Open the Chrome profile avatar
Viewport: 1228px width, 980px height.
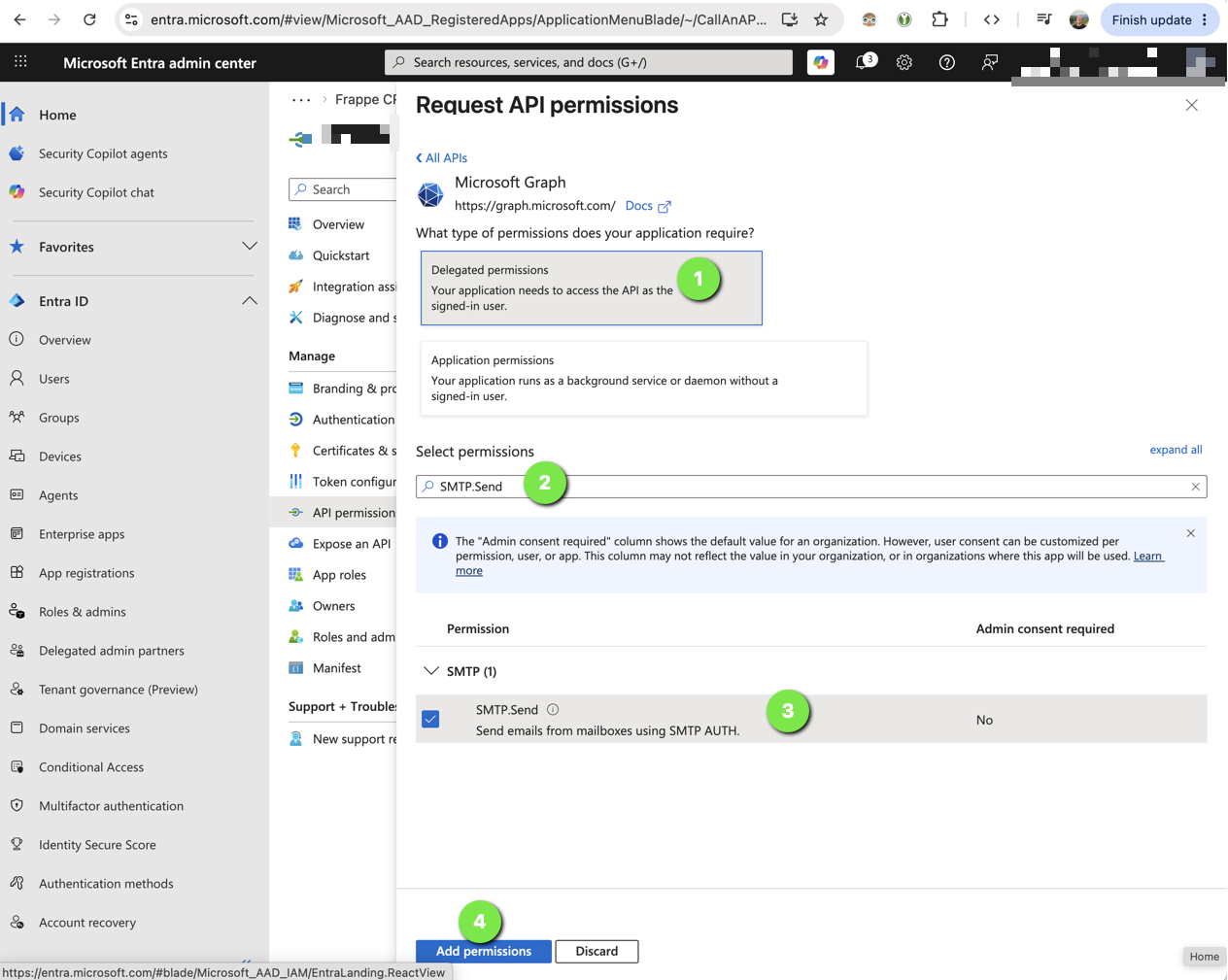[x=1078, y=19]
